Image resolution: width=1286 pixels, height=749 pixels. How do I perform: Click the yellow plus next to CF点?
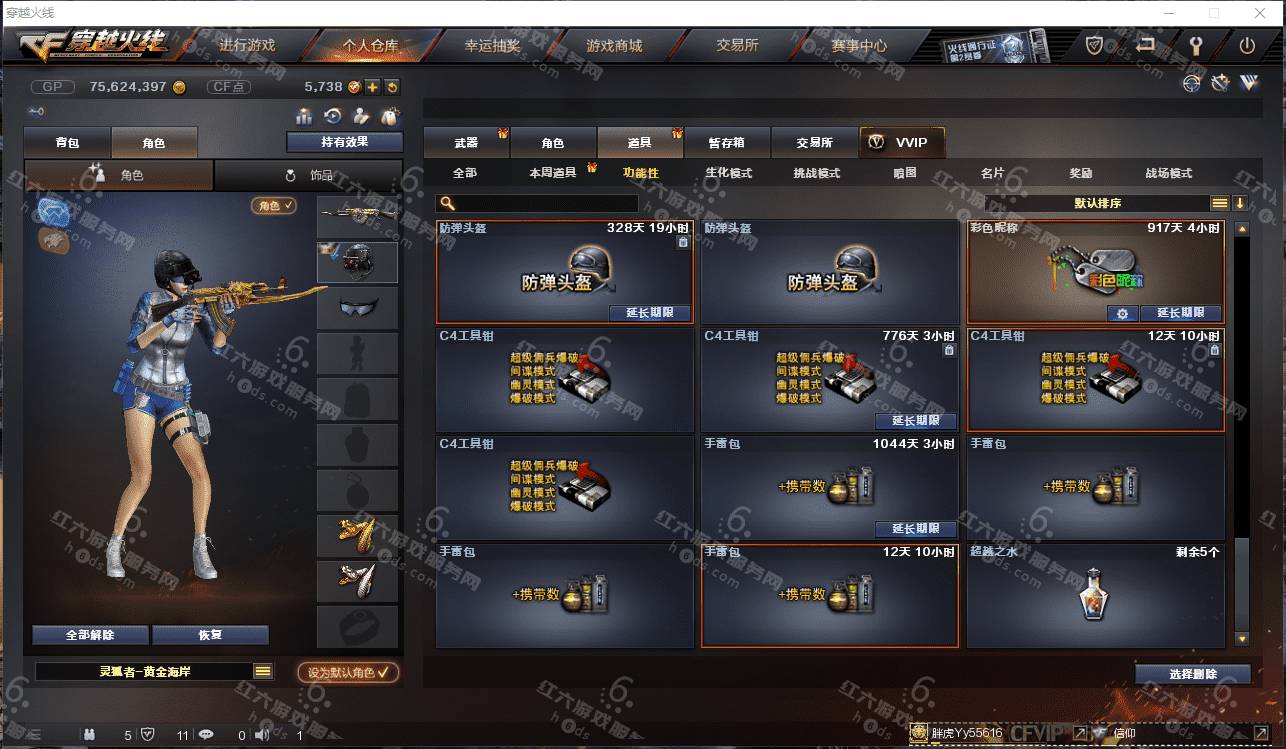(x=372, y=87)
